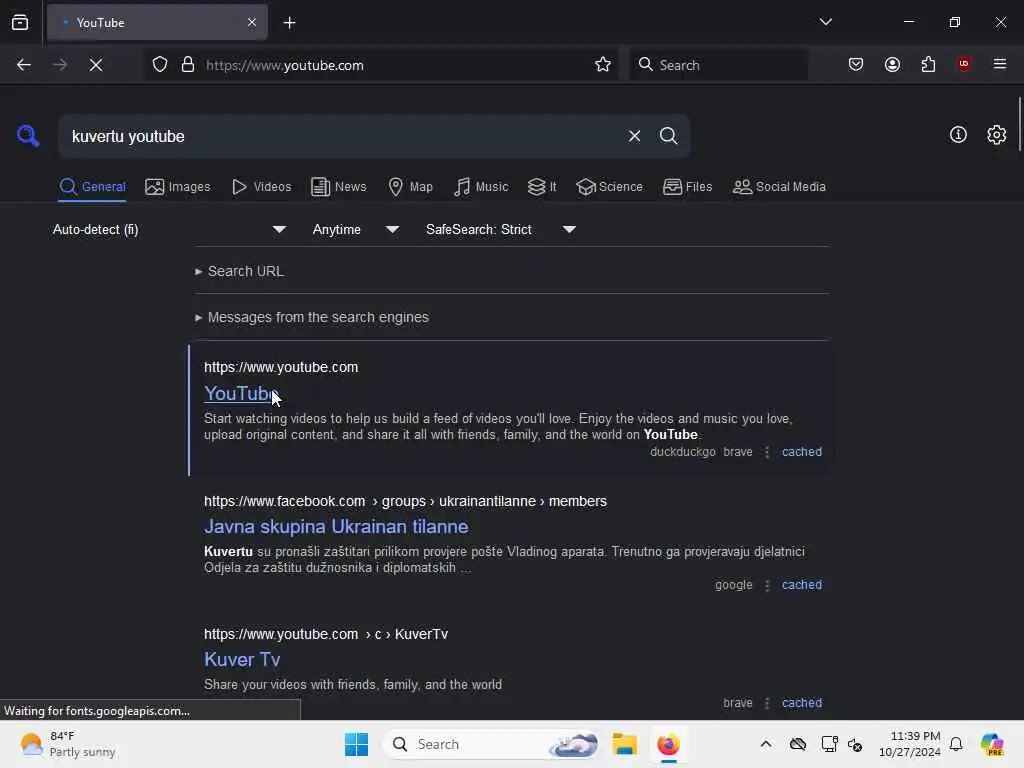Switch to Music tab
Screen dimensions: 1024x768
481,187
